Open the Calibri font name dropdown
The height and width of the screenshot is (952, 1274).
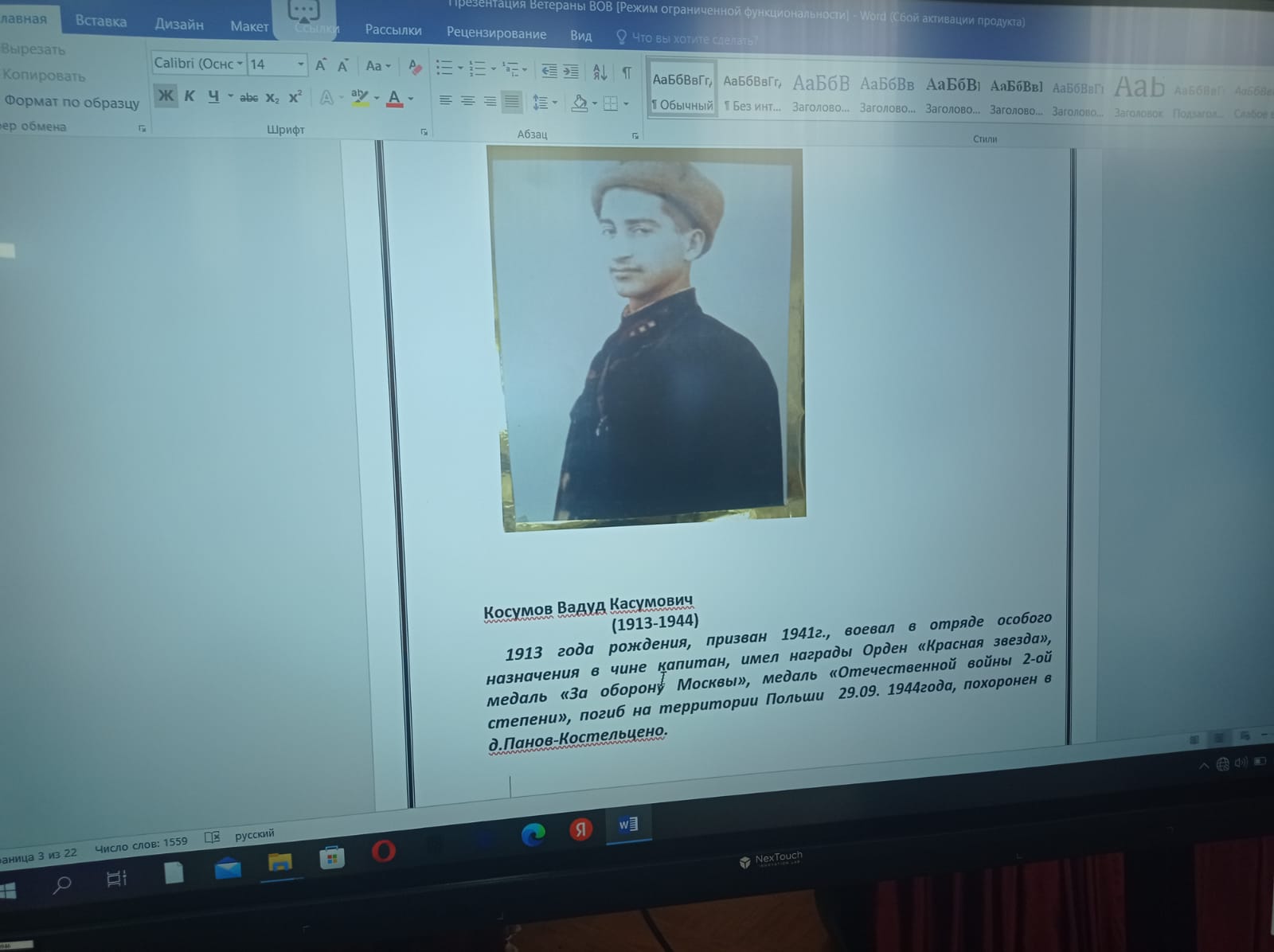[x=239, y=64]
